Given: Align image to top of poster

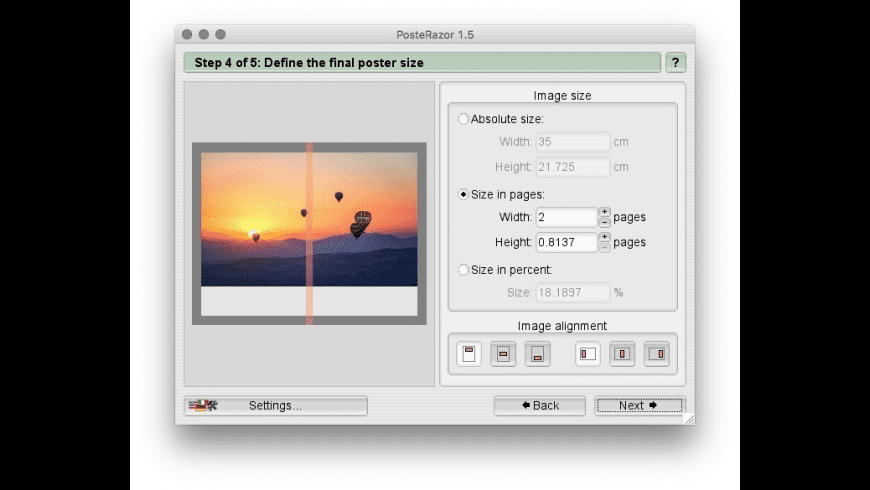Looking at the screenshot, I should pos(469,354).
